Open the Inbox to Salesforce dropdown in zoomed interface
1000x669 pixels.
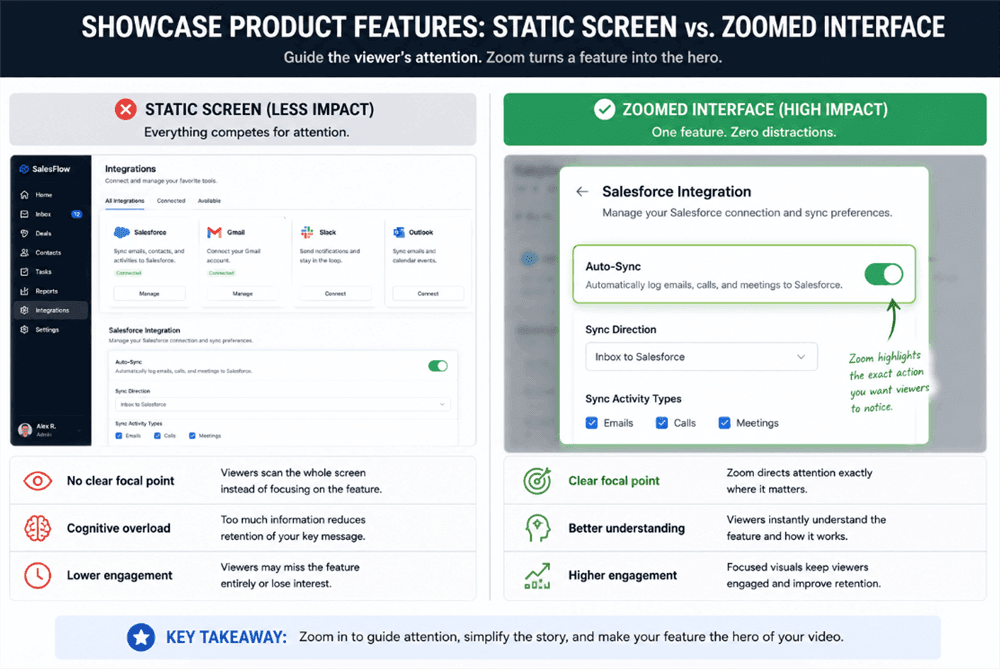click(x=702, y=357)
